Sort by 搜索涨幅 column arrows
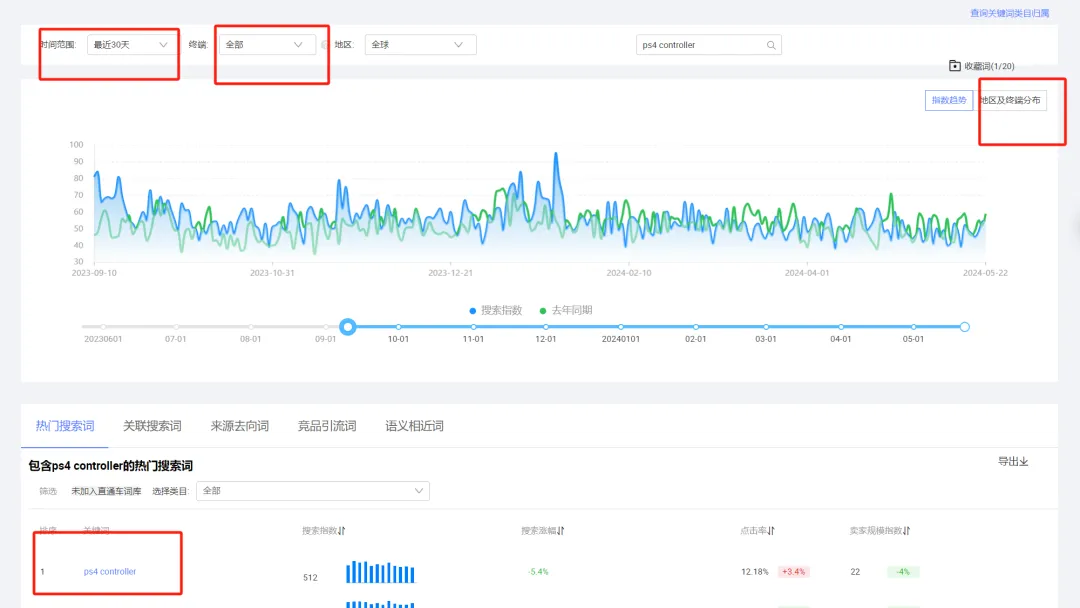The width and height of the screenshot is (1080, 608). [x=561, y=530]
